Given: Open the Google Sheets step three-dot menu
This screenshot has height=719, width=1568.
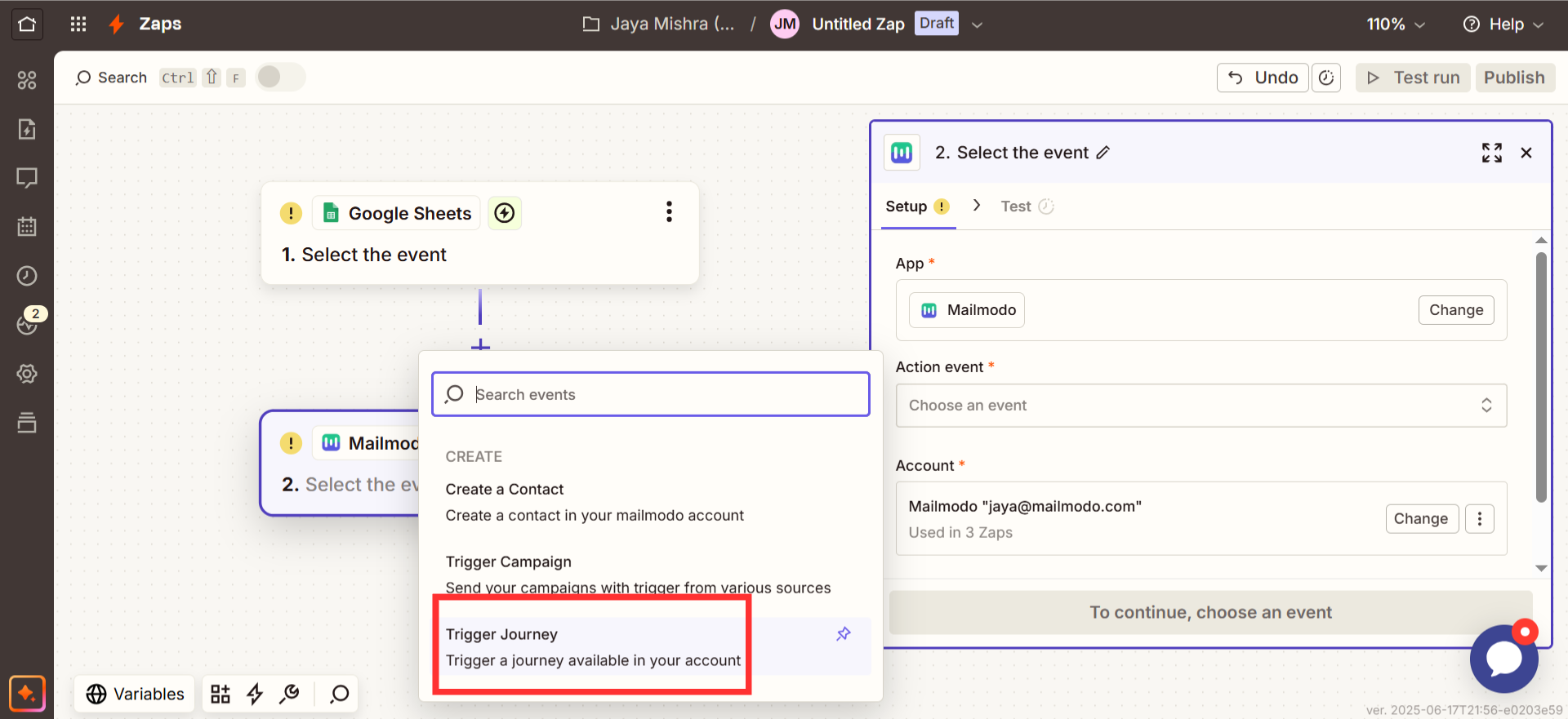Looking at the screenshot, I should point(669,212).
